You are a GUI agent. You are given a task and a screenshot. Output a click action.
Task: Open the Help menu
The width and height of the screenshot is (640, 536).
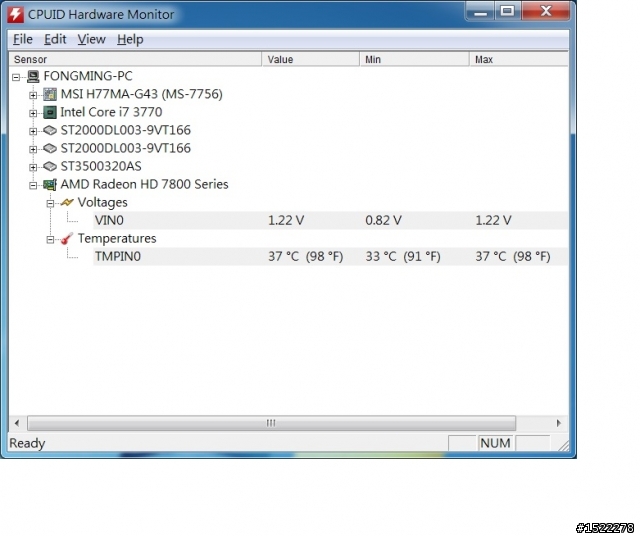pyautogui.click(x=130, y=39)
